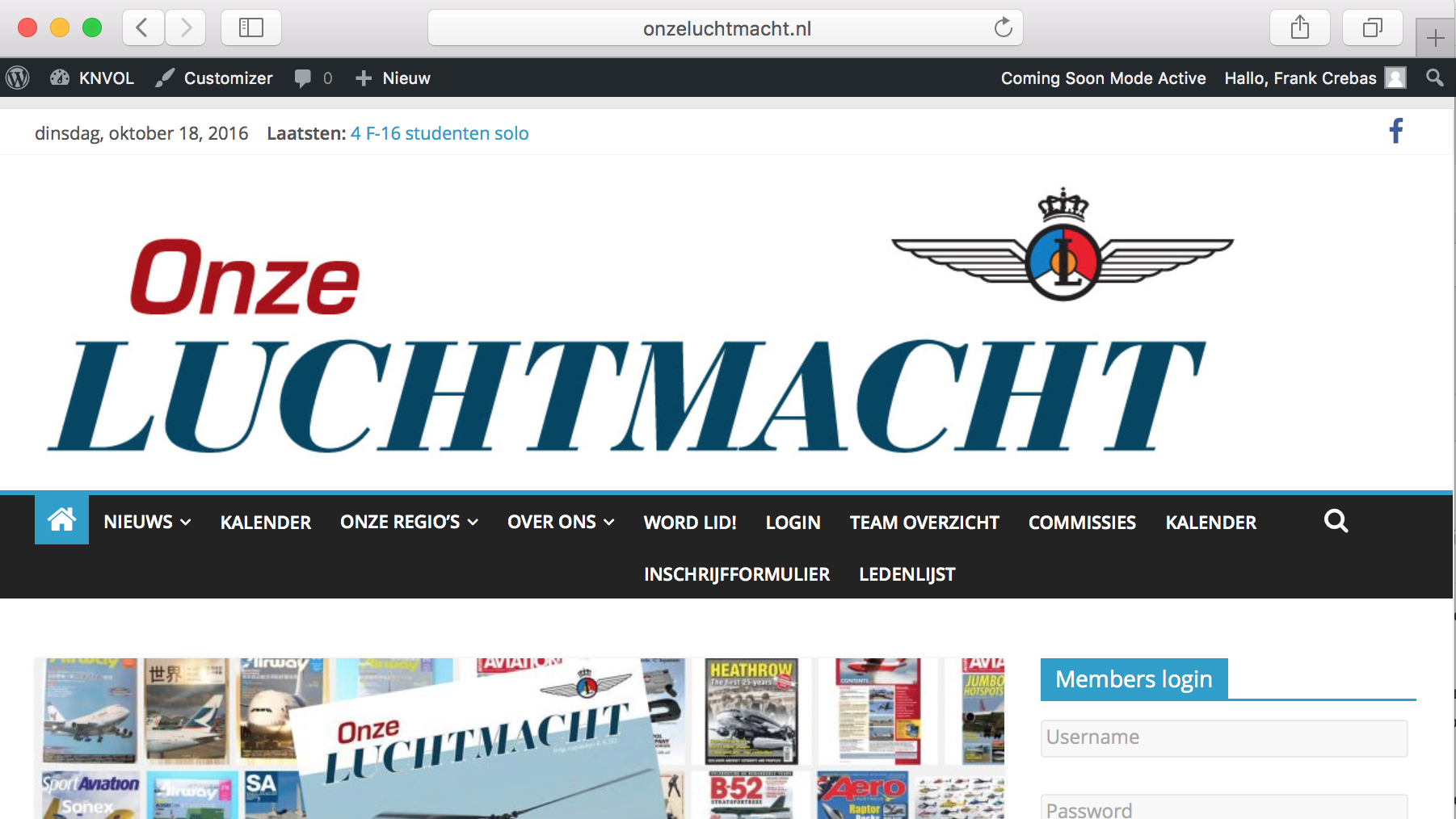Open the LEDENLIJST page
The height and width of the screenshot is (819, 1456).
tap(907, 574)
